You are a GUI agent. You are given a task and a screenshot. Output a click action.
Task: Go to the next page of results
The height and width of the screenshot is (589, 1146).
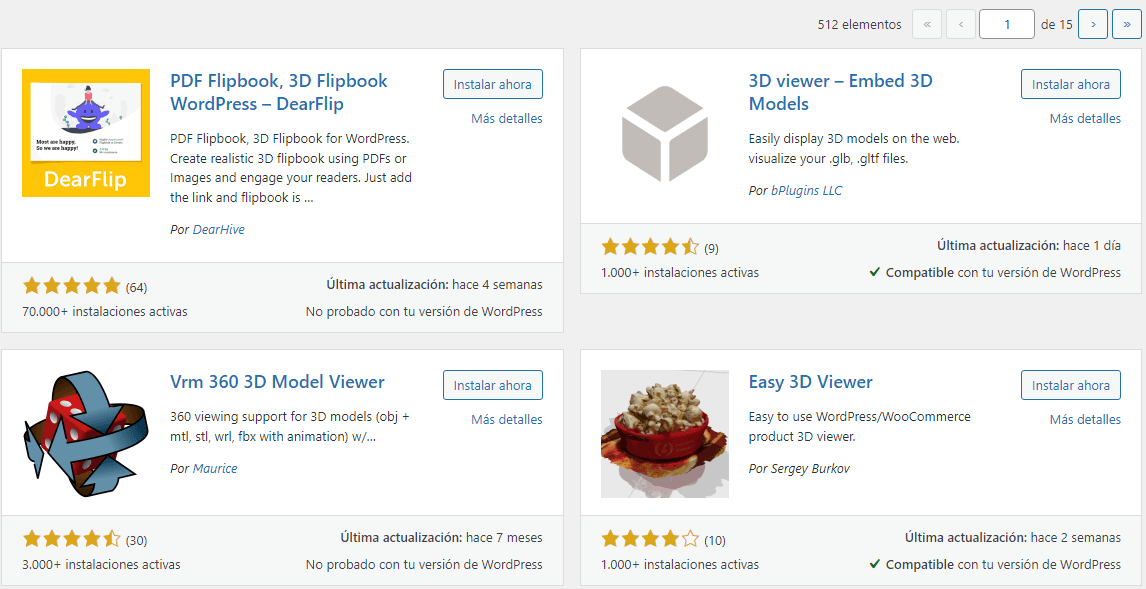[x=1092, y=23]
